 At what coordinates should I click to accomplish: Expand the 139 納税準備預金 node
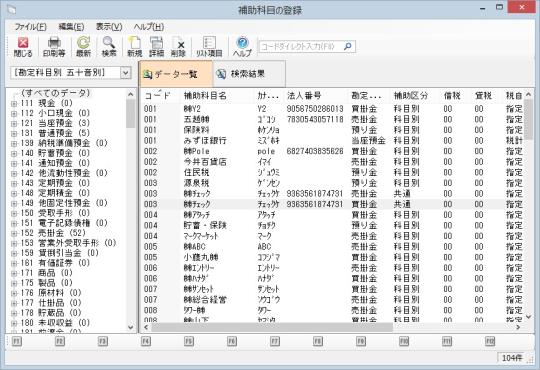(14, 144)
